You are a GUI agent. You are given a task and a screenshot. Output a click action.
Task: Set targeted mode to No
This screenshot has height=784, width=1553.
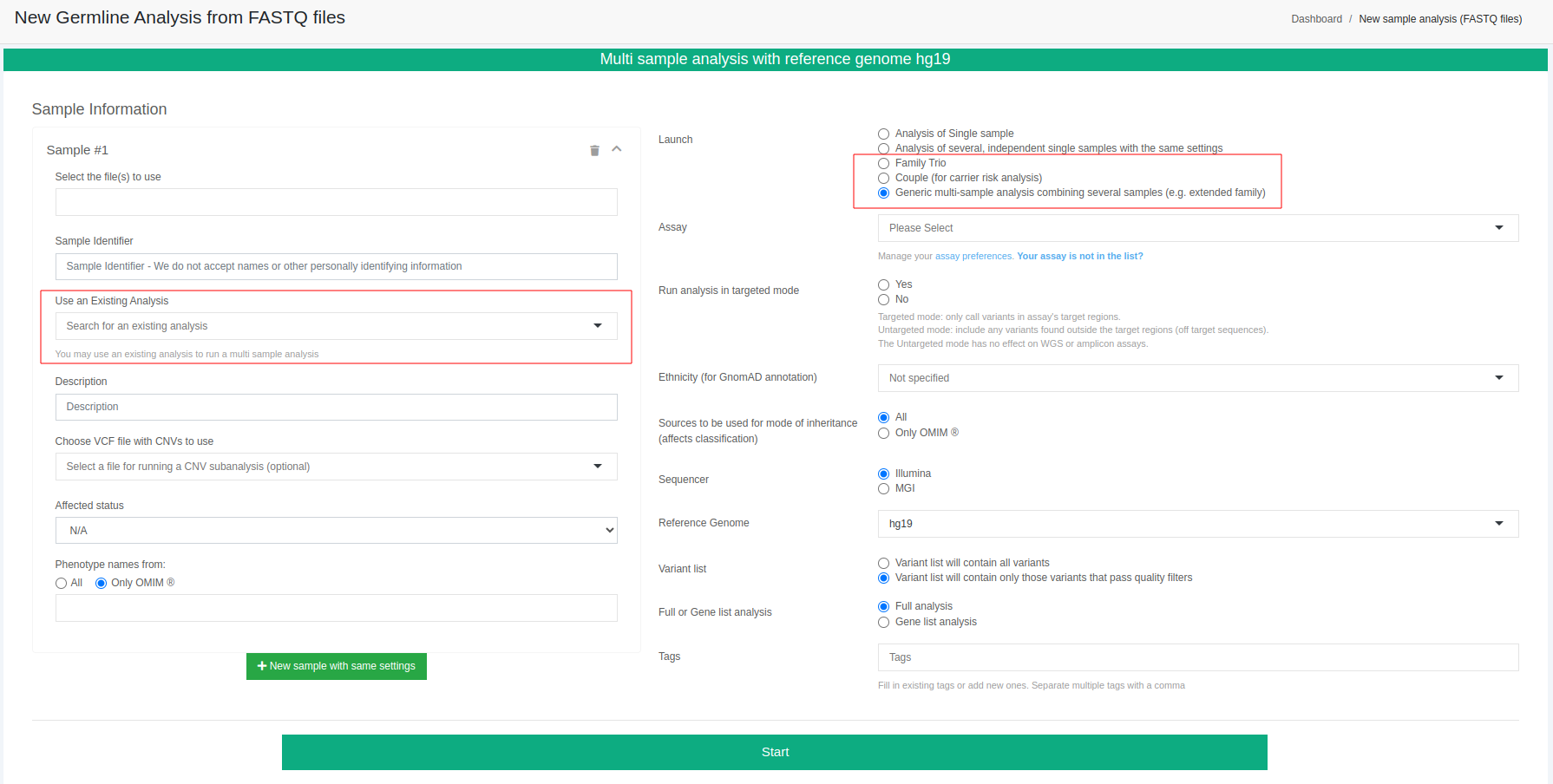pyautogui.click(x=883, y=299)
